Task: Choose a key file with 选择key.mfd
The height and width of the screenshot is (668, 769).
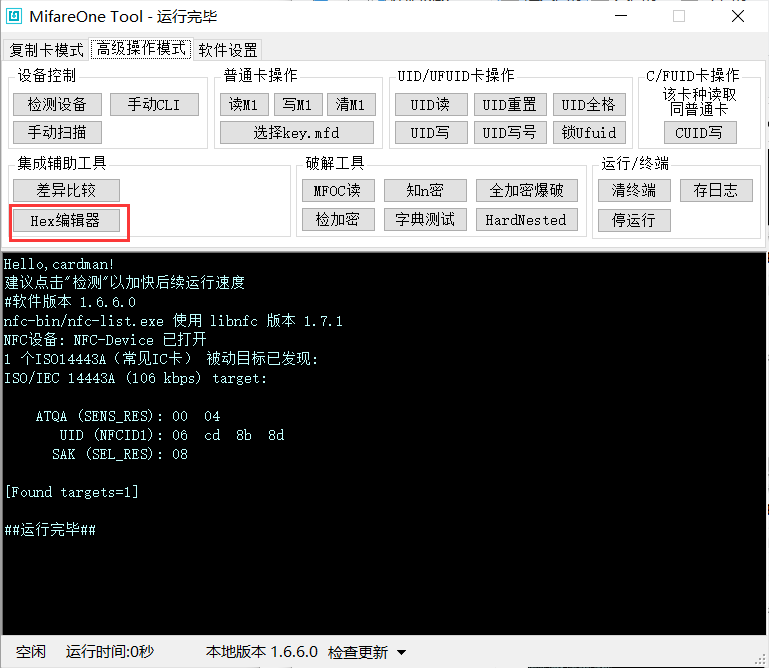Action: [x=296, y=132]
